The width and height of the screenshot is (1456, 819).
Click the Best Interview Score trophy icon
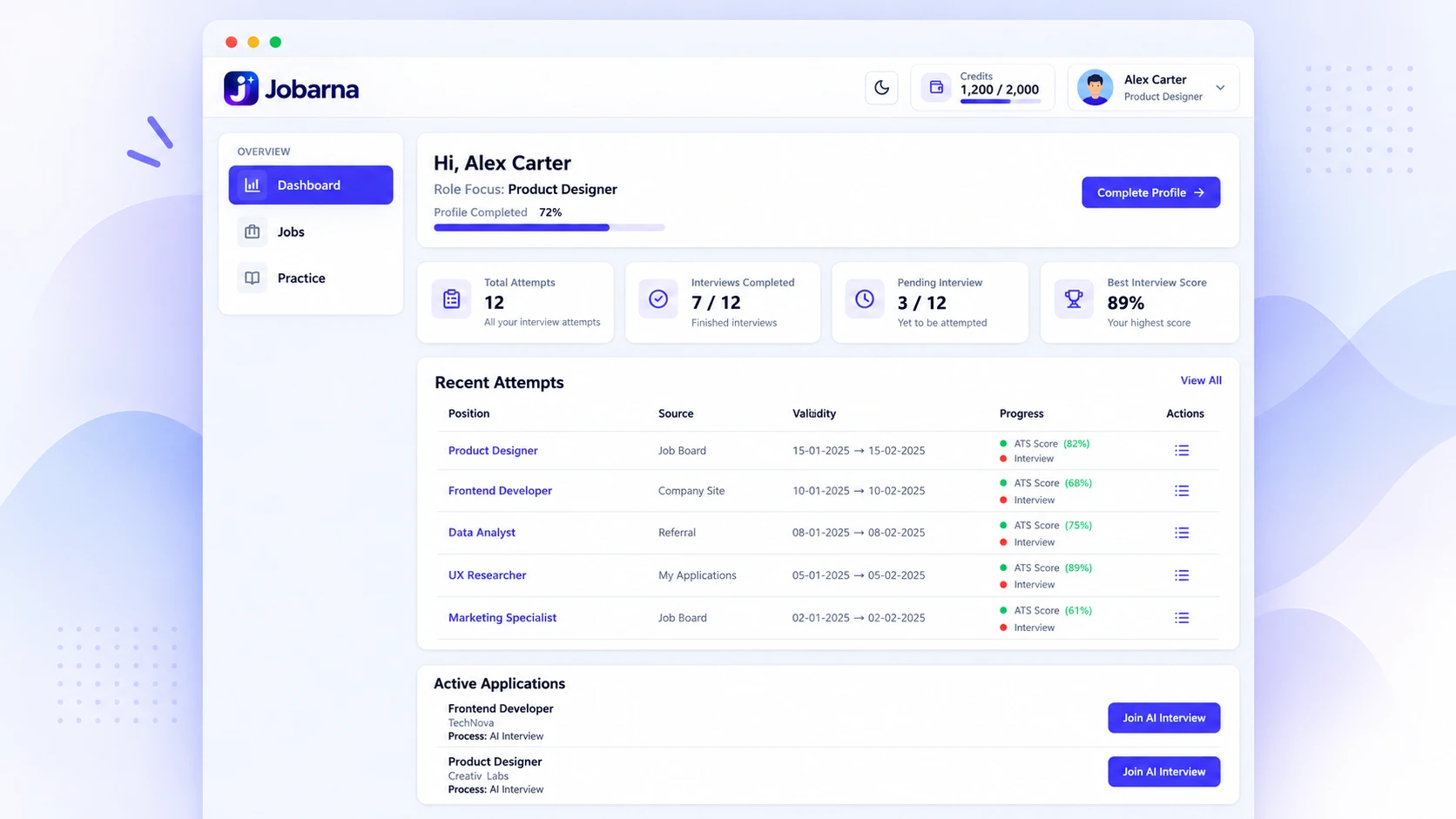(1074, 299)
